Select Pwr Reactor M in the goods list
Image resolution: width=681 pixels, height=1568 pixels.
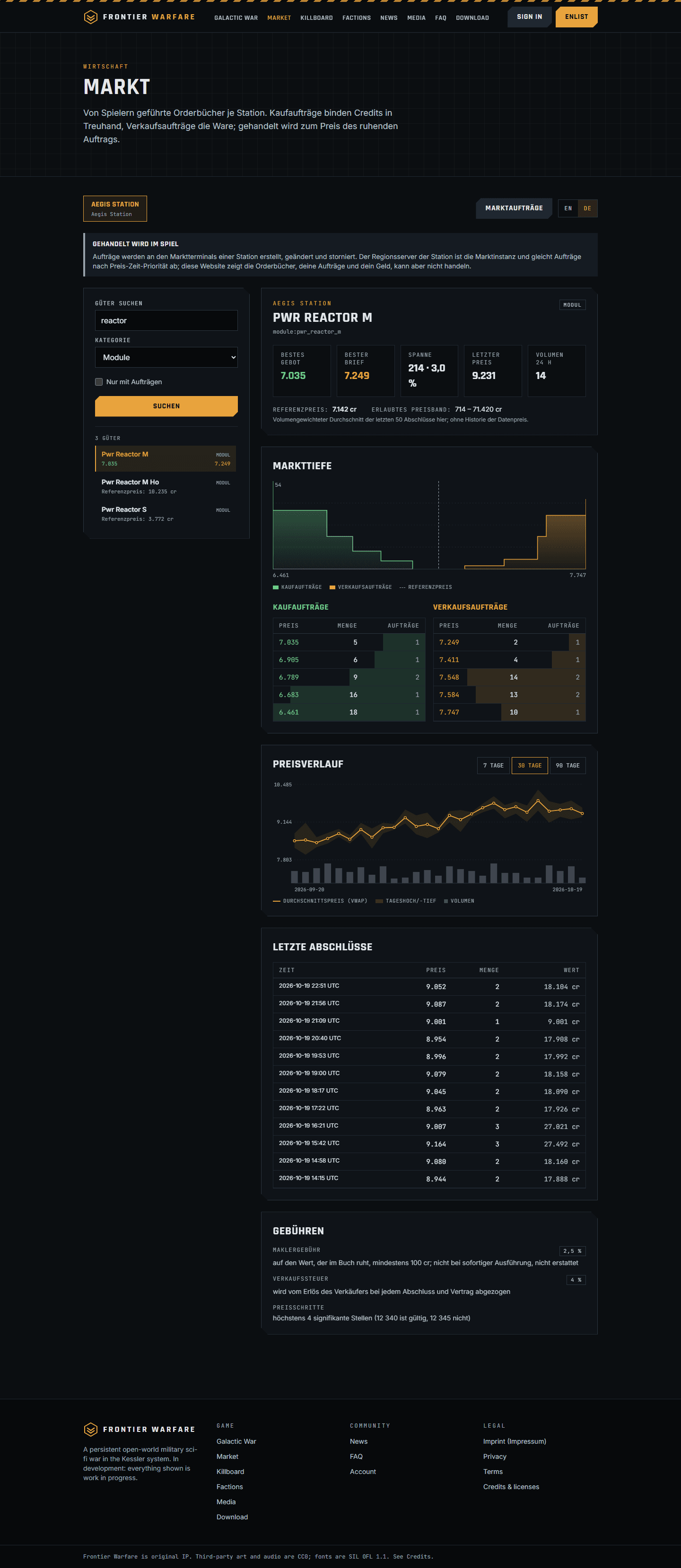(x=166, y=458)
